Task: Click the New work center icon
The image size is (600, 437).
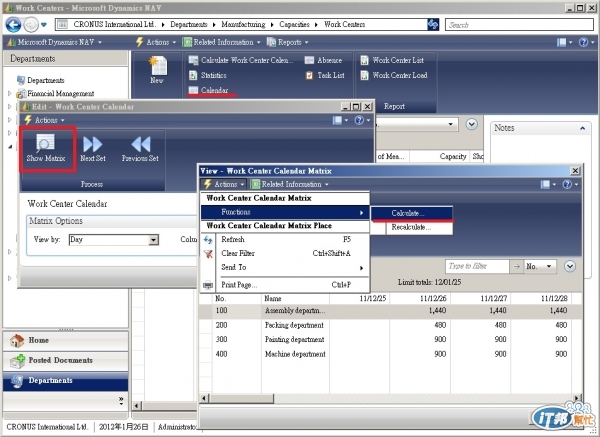Action: 157,70
